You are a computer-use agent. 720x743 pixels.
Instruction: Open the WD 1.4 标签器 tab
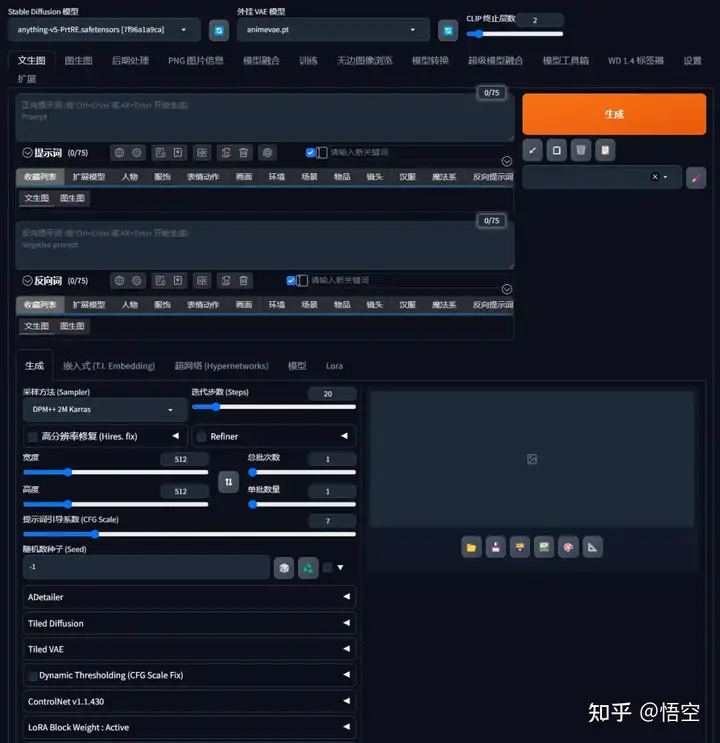(x=636, y=61)
